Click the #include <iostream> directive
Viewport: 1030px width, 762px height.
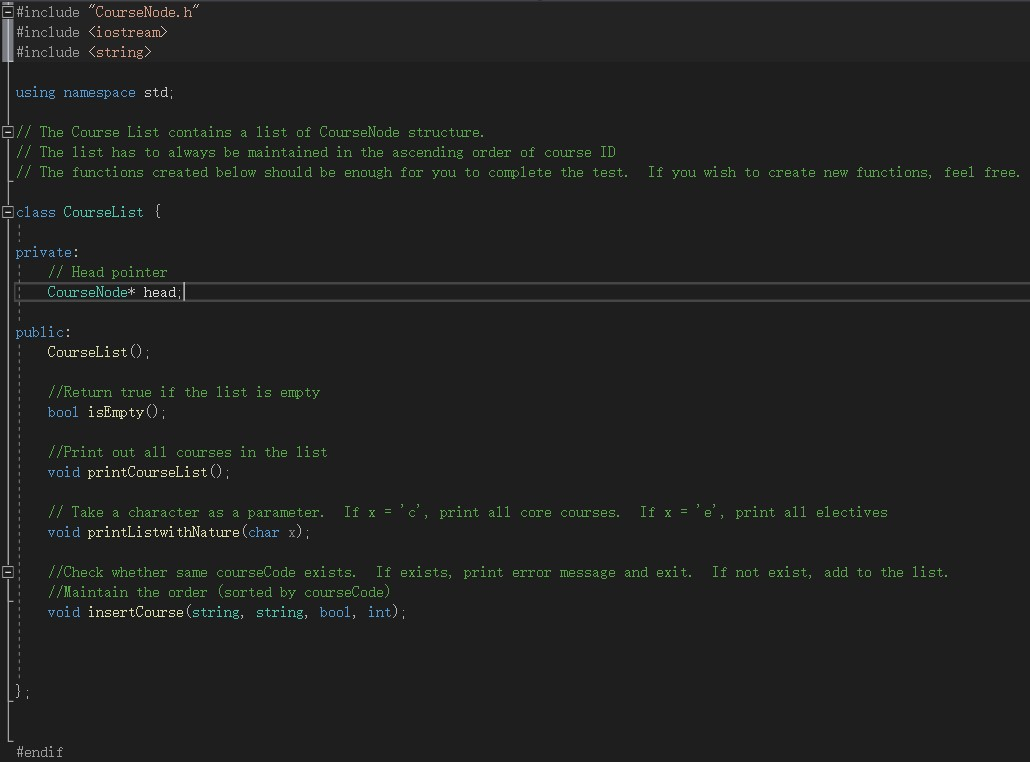90,31
